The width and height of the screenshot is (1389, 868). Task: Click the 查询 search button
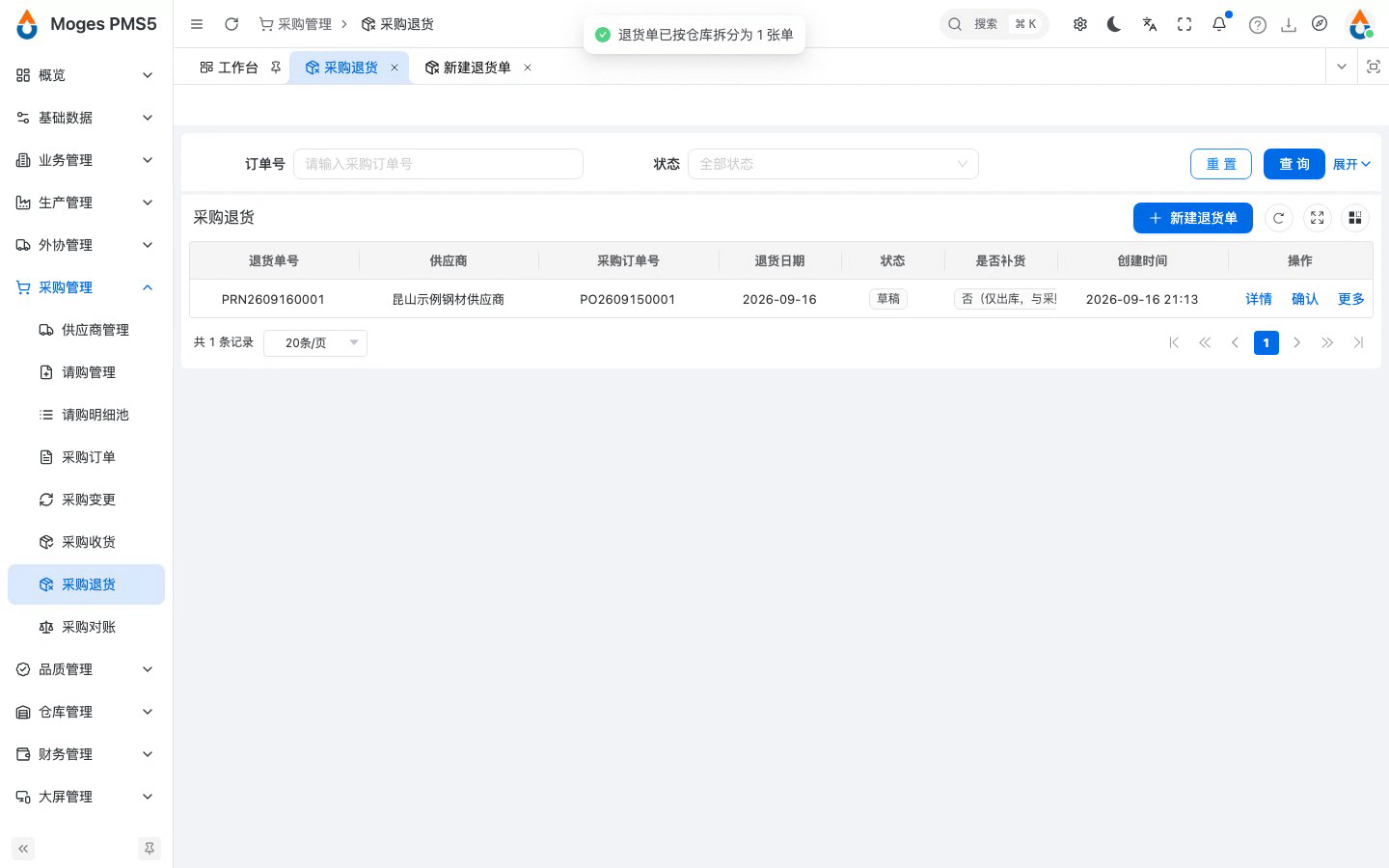point(1294,164)
